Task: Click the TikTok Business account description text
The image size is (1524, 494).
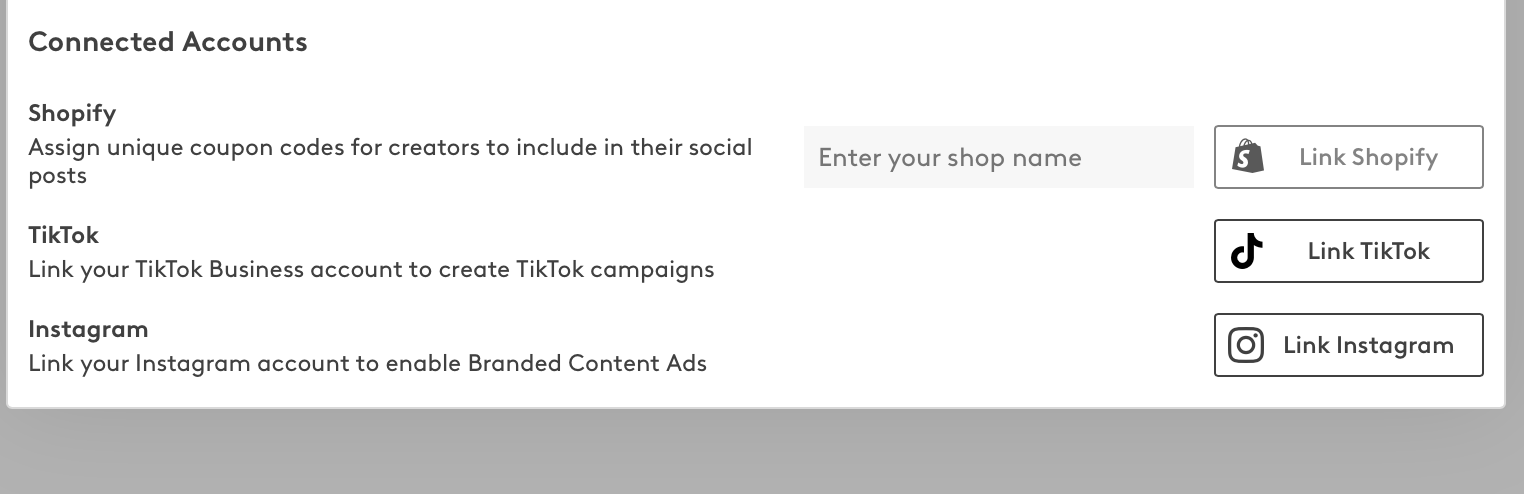Action: 371,270
